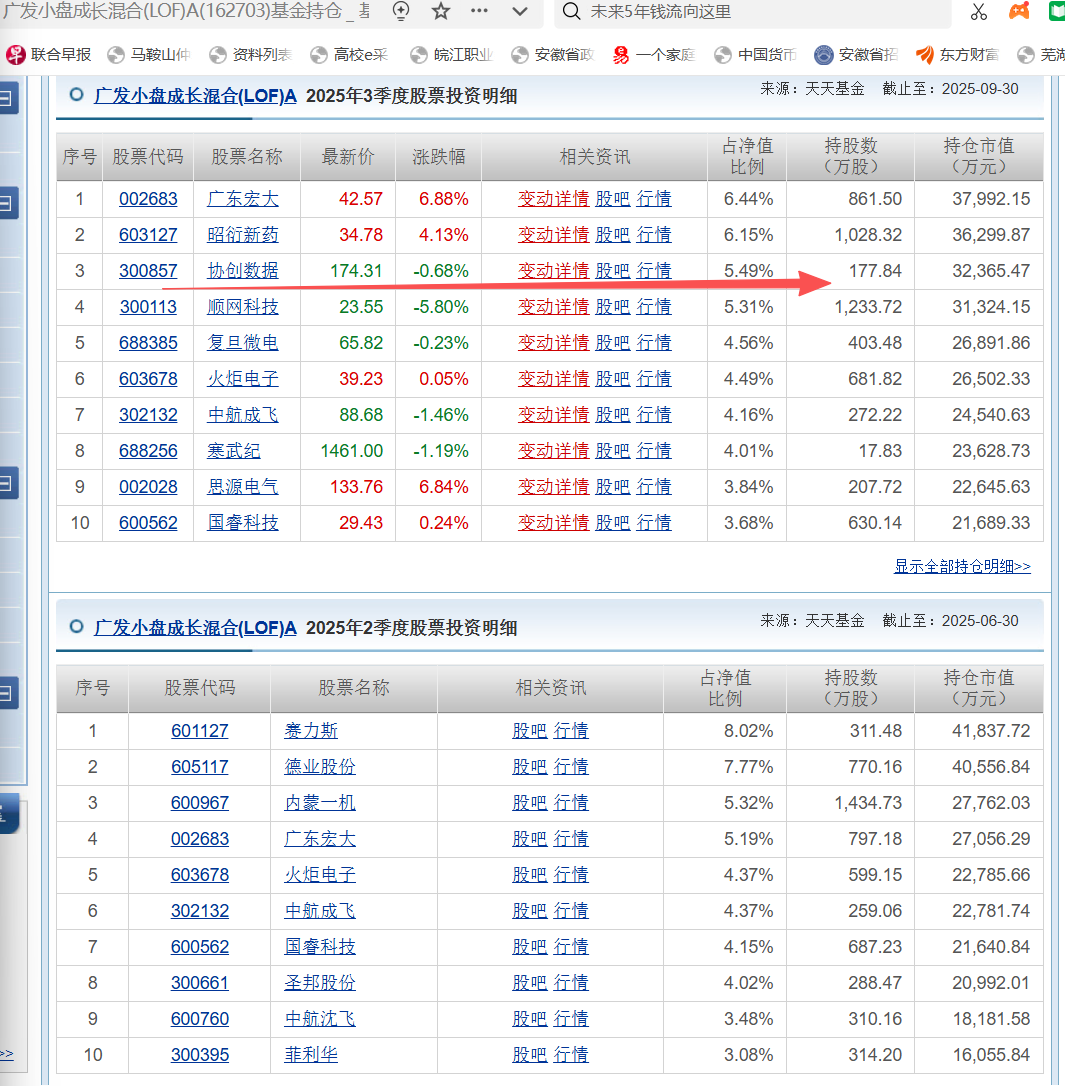Open 东方财富 bookmark
This screenshot has width=1065, height=1086.
[x=957, y=55]
